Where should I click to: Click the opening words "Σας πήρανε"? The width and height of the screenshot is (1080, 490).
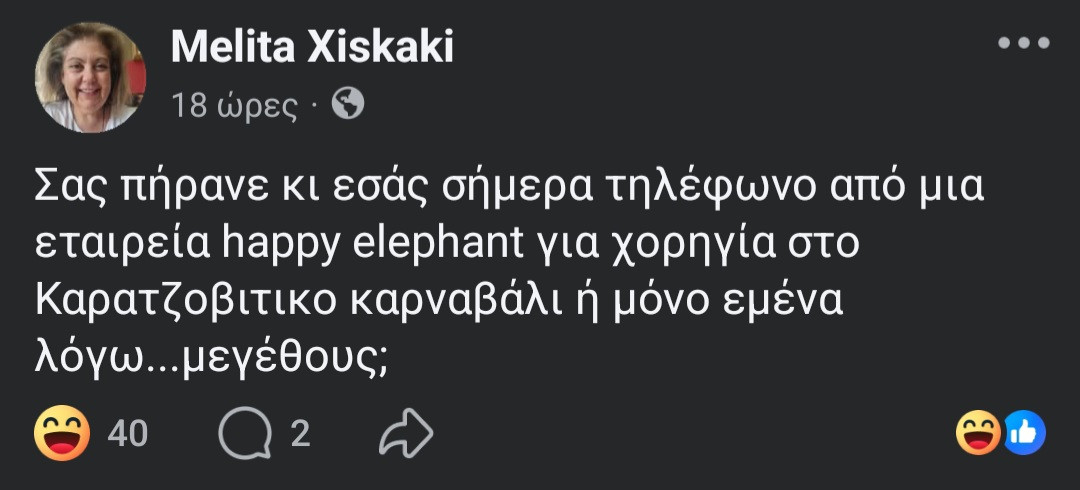coord(141,188)
